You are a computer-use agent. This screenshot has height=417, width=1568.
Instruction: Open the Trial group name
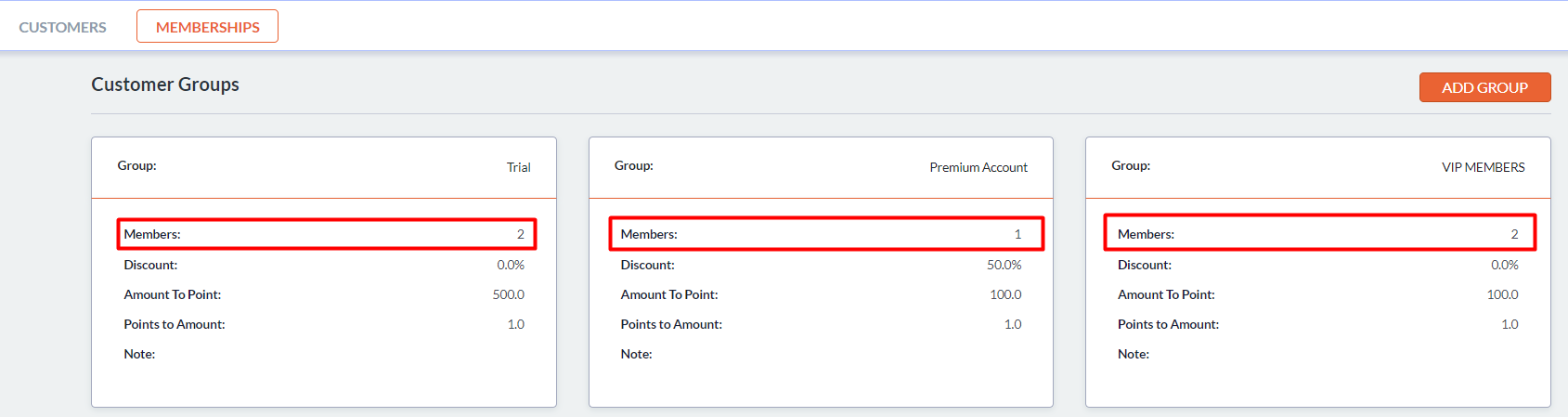click(518, 167)
